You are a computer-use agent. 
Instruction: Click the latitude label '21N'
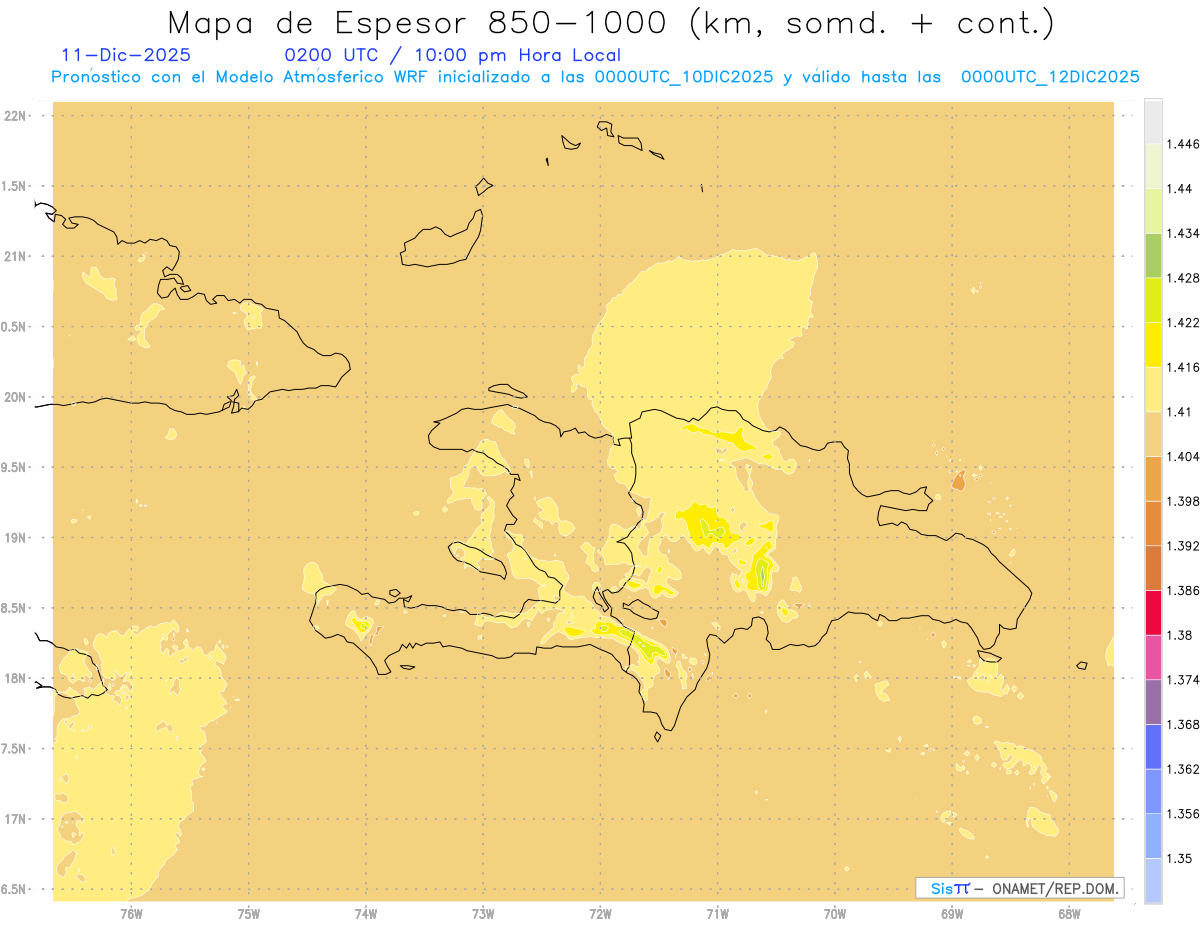coord(15,256)
